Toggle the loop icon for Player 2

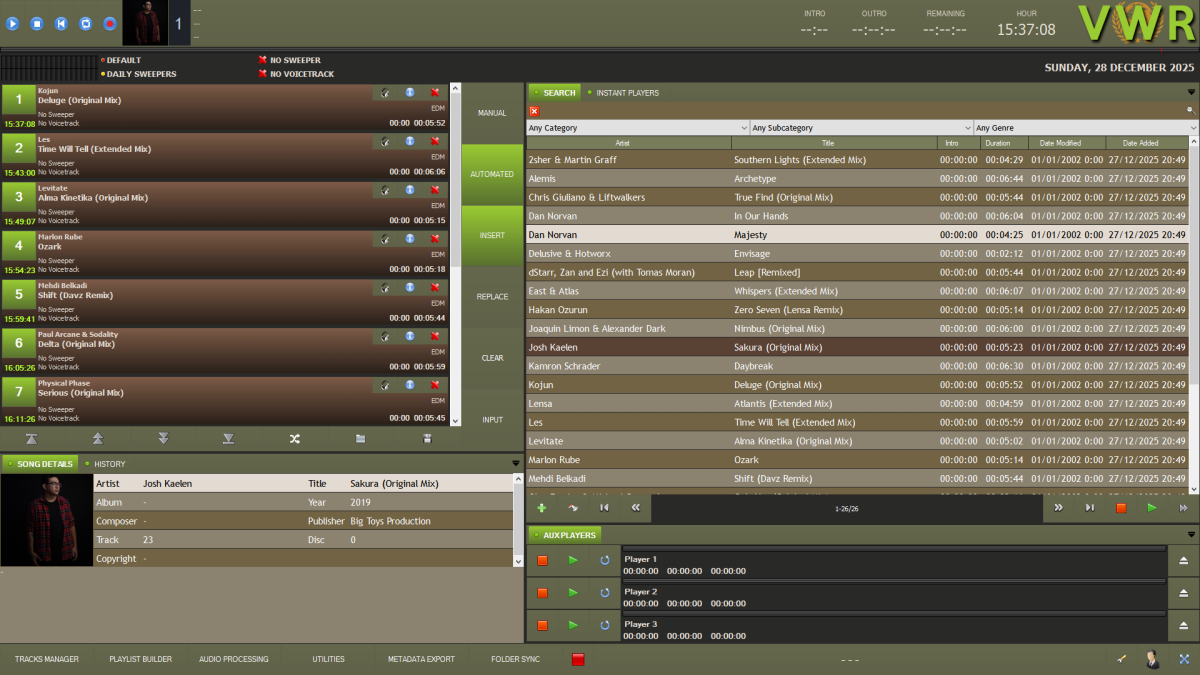click(x=604, y=593)
